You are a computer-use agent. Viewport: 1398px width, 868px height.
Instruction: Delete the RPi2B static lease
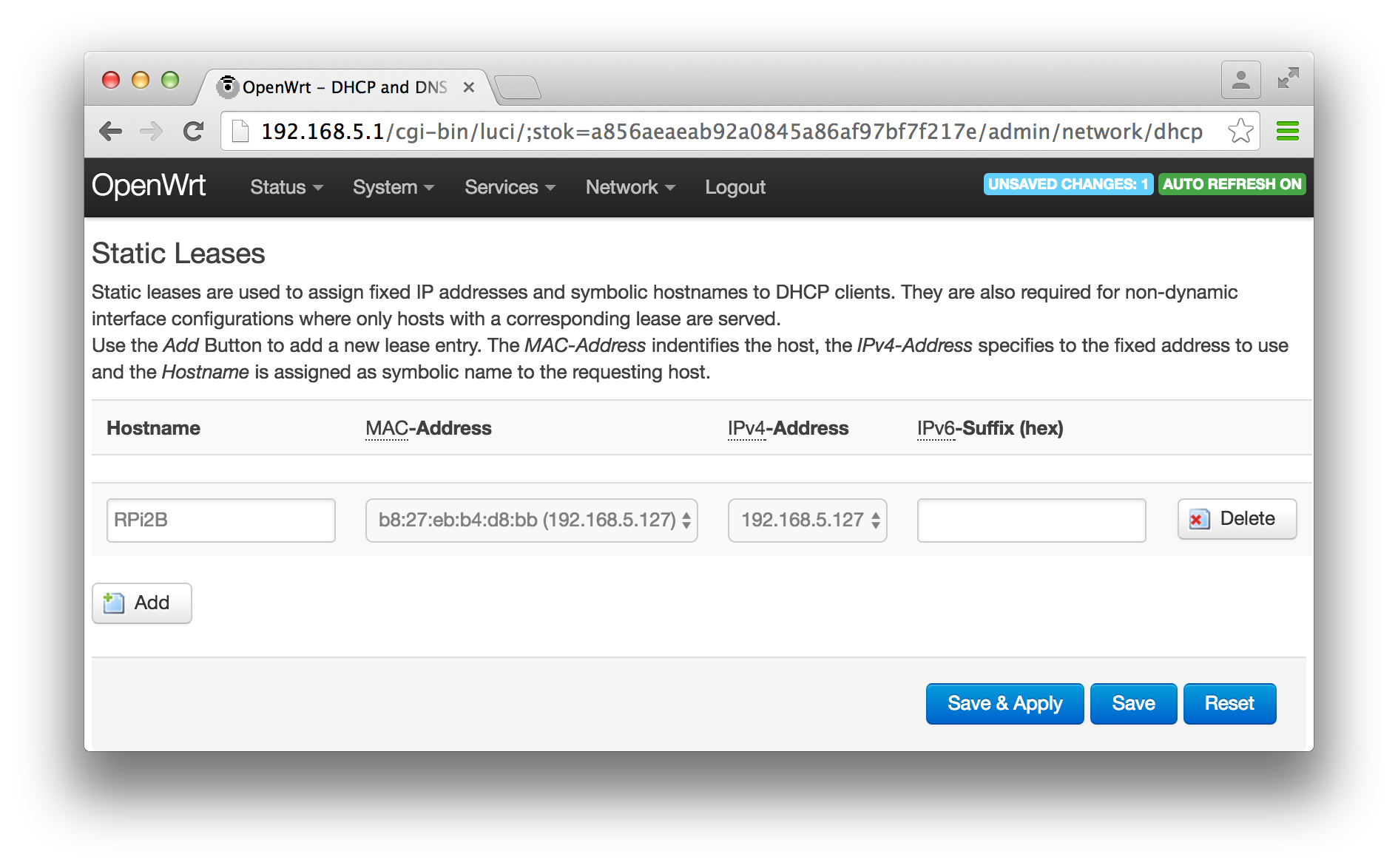coord(1237,519)
